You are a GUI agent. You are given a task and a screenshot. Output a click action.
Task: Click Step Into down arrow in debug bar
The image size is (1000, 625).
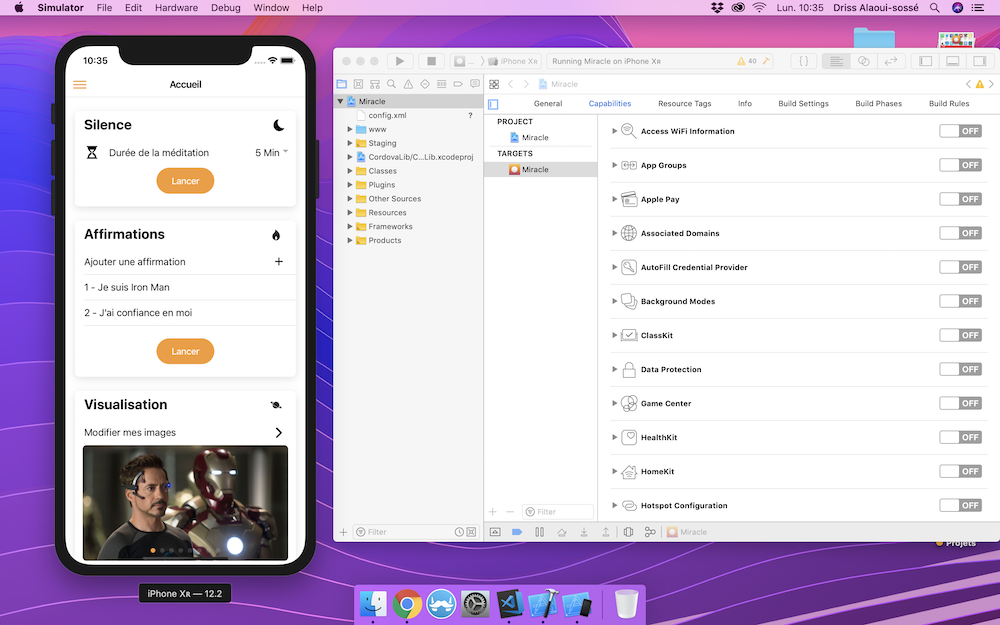584,532
